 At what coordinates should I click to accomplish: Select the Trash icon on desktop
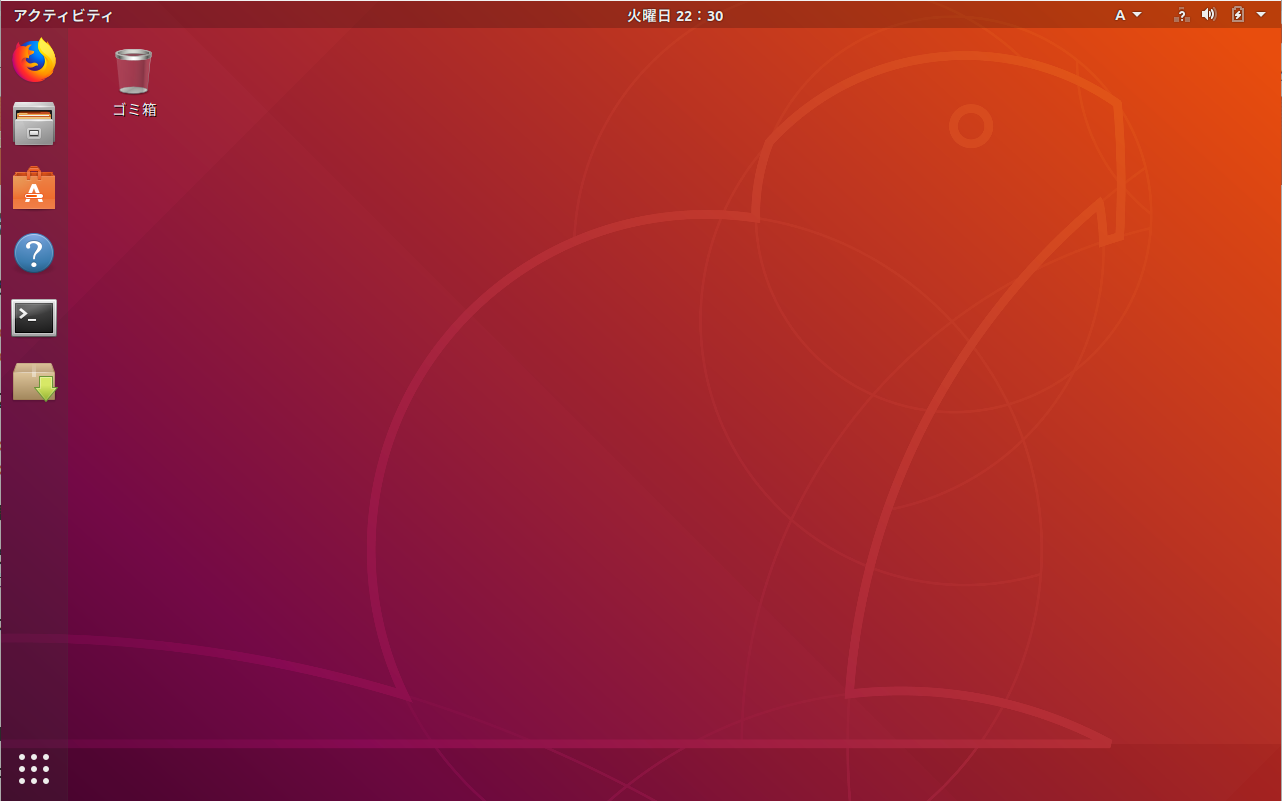[134, 71]
